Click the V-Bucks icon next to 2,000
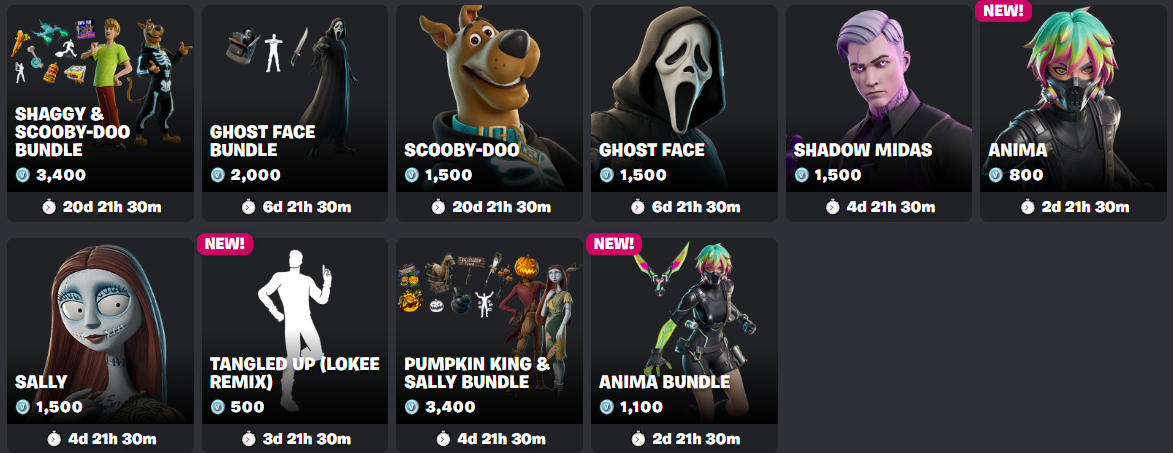Screen dimensions: 1173x453 click(217, 175)
